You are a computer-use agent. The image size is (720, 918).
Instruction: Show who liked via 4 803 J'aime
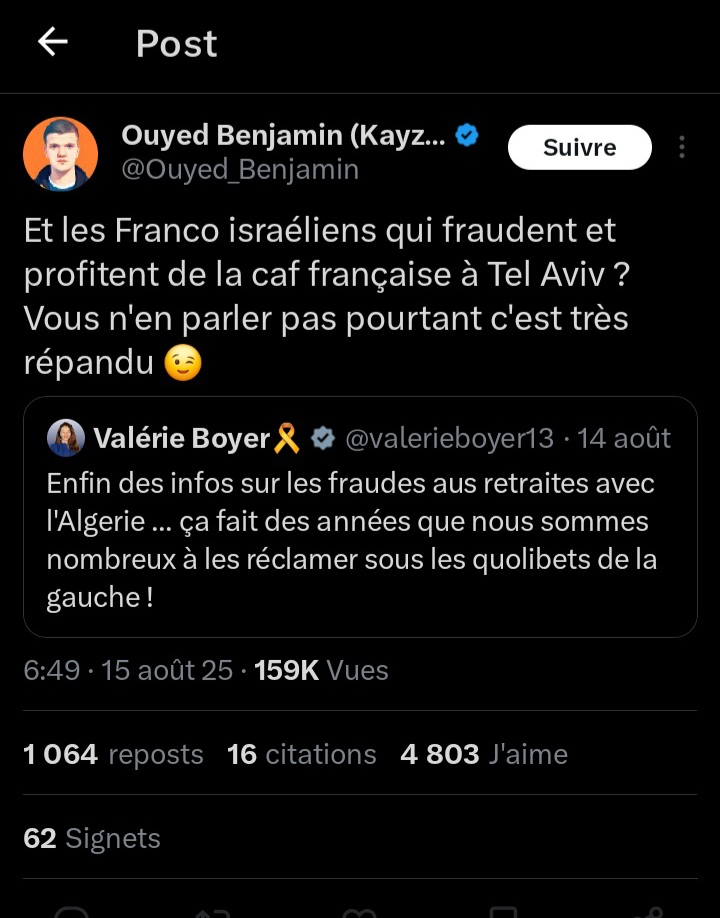coord(484,754)
